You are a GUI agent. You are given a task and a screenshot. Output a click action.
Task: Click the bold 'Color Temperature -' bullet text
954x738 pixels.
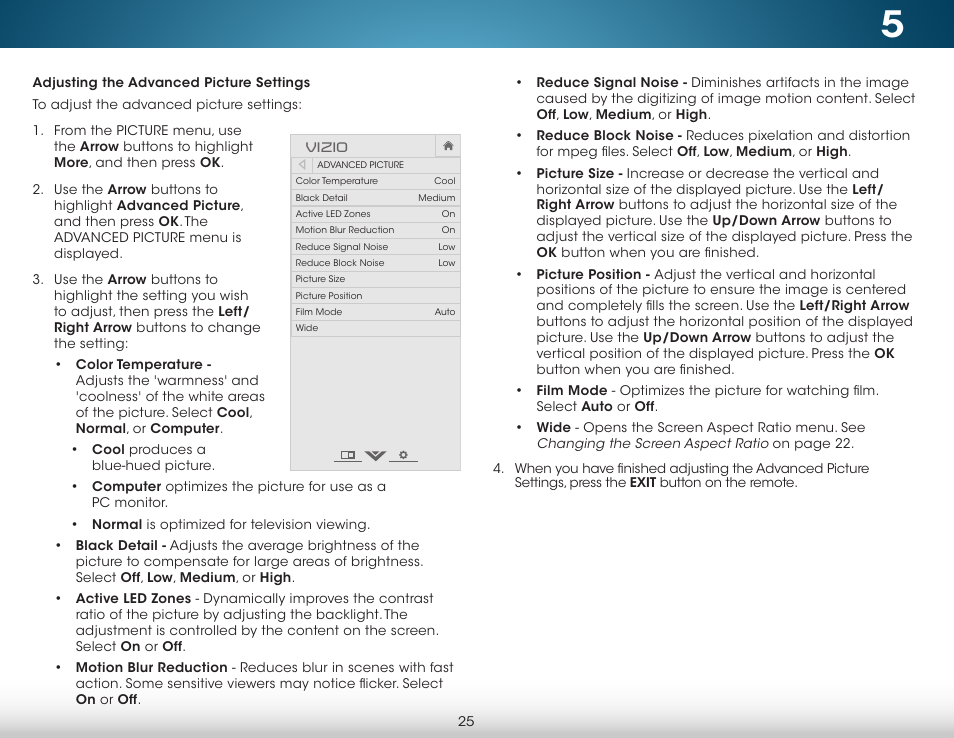pyautogui.click(x=144, y=364)
